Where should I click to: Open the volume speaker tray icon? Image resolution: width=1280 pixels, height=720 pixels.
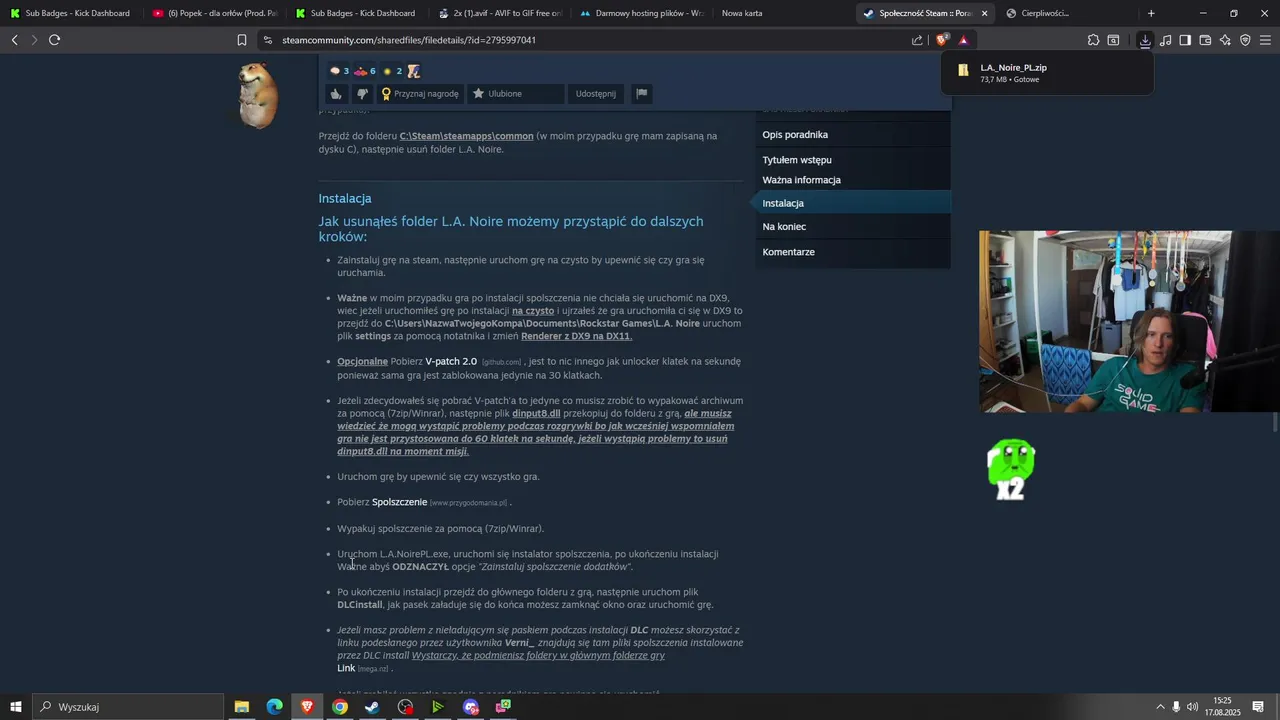1192,707
